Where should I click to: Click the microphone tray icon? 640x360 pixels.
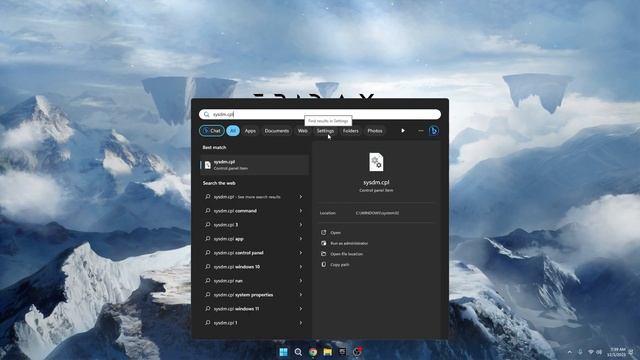click(x=580, y=352)
